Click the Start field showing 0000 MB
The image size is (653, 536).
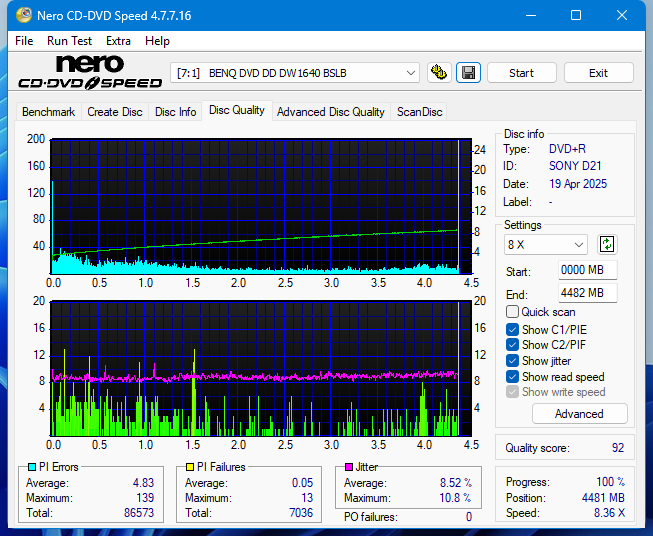(587, 270)
